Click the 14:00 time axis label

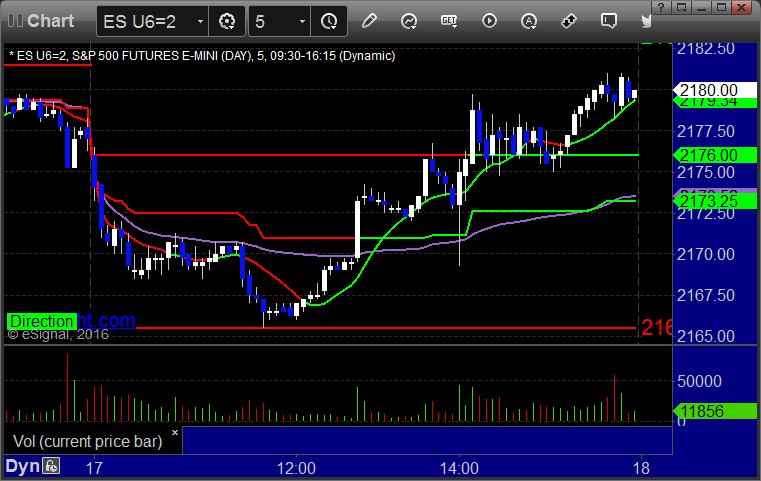pyautogui.click(x=459, y=468)
